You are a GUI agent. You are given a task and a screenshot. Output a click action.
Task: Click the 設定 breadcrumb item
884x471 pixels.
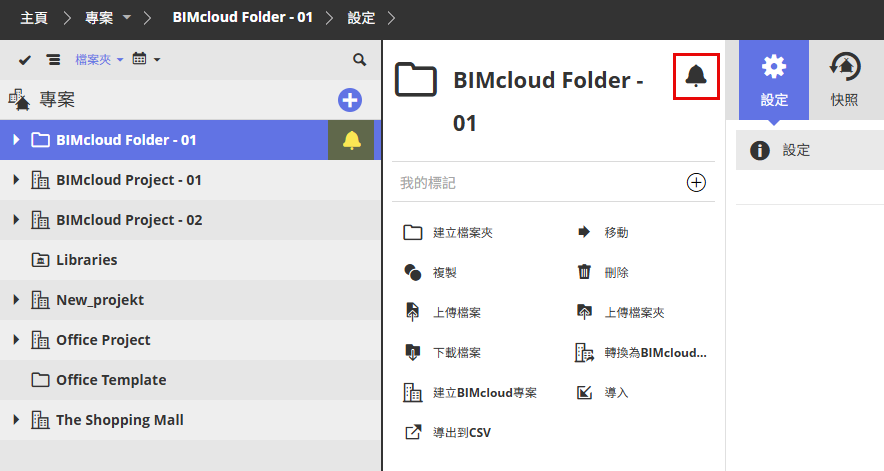361,18
